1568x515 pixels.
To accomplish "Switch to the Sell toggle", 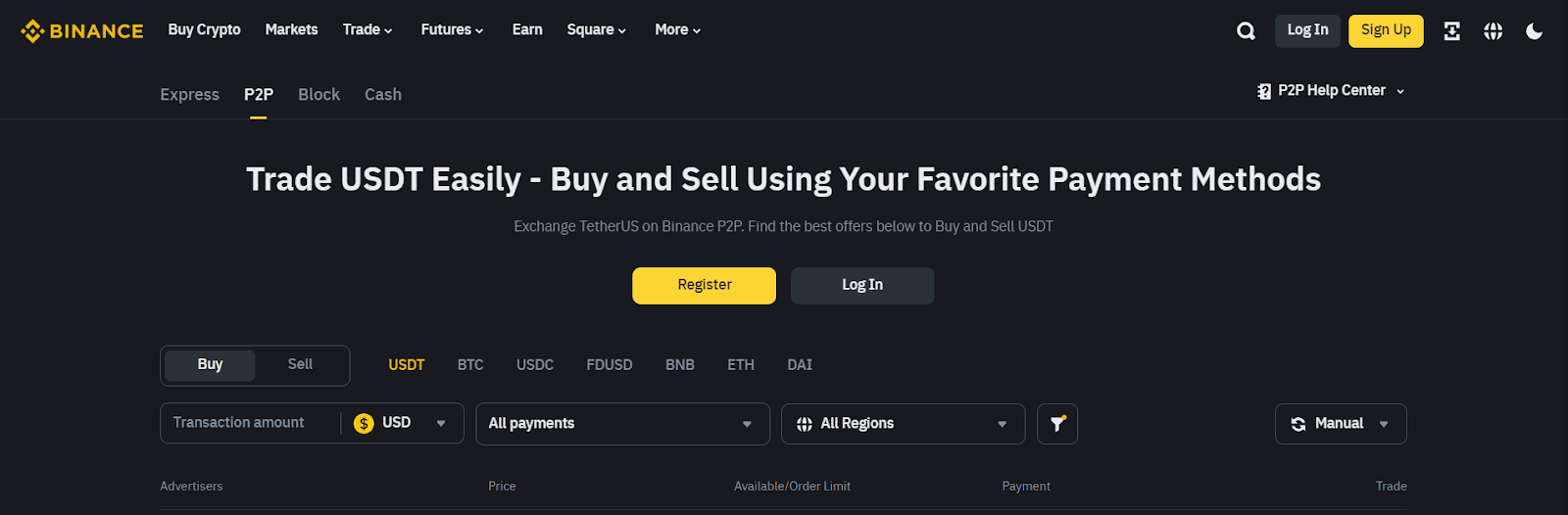I will click(x=300, y=364).
